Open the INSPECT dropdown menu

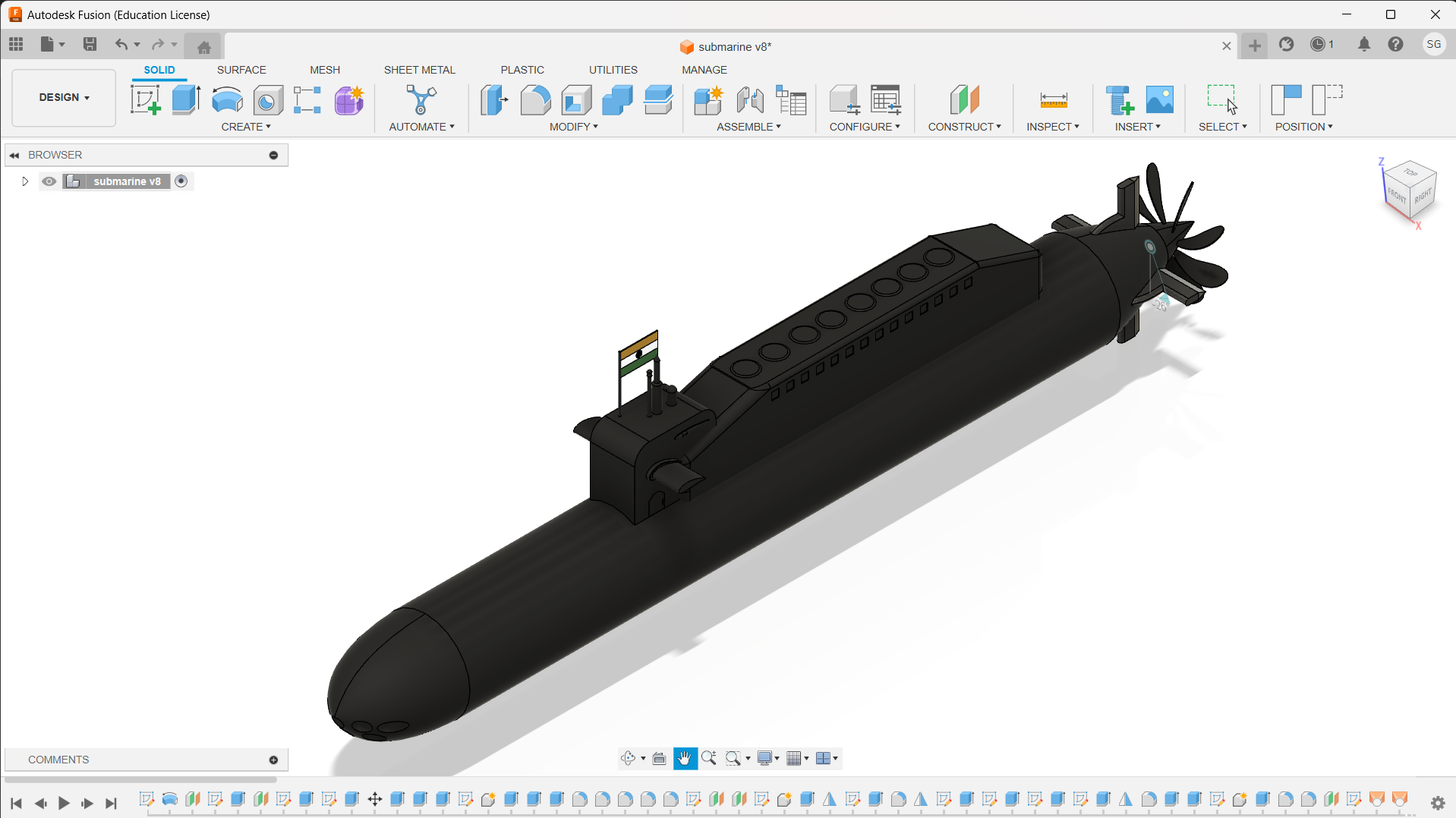1053,127
